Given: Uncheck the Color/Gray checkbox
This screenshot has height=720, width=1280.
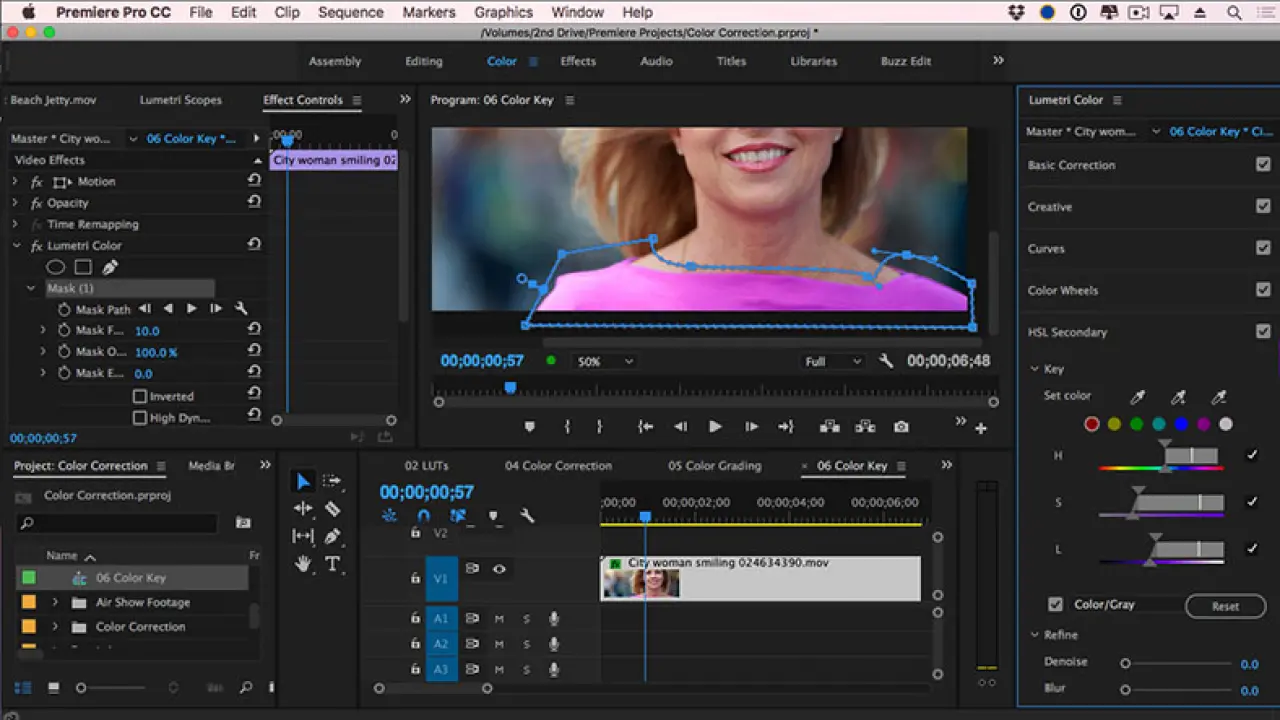Looking at the screenshot, I should tap(1055, 605).
